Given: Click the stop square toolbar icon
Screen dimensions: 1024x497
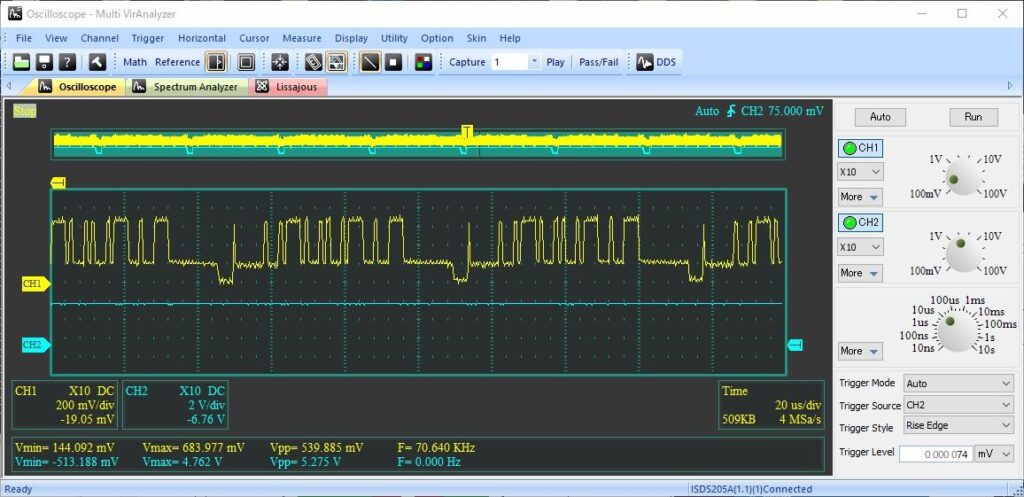Looking at the screenshot, I should 394,62.
